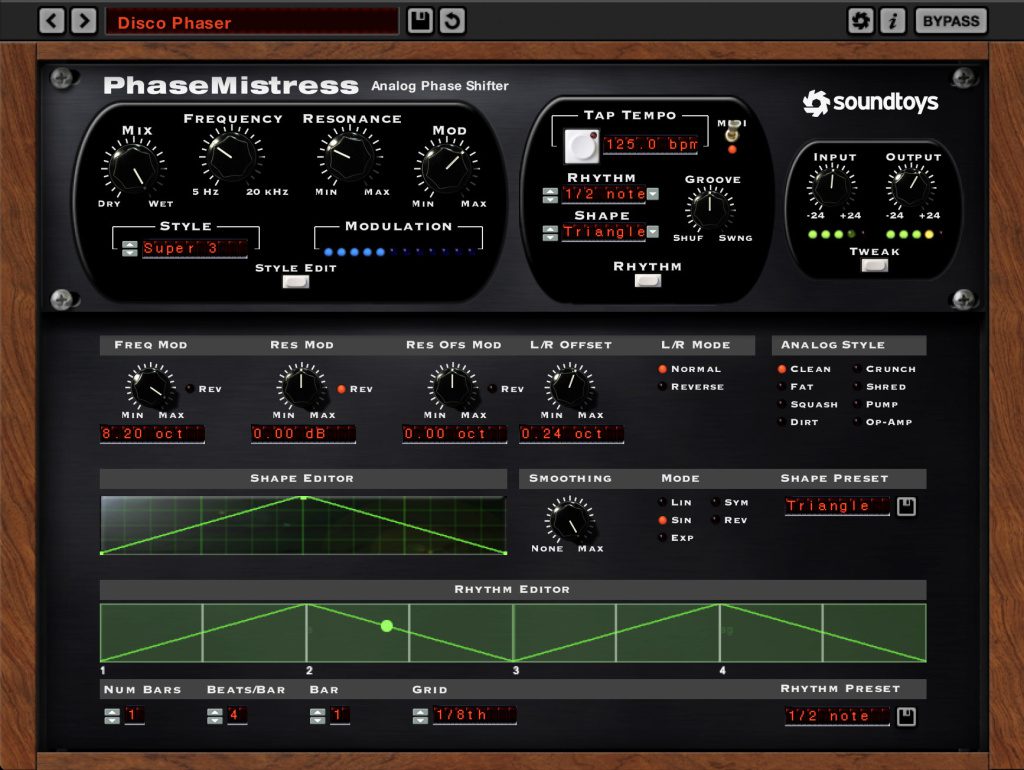Click the peak point in Shape Editor
Screen dimensions: 1024x770
(x=303, y=498)
